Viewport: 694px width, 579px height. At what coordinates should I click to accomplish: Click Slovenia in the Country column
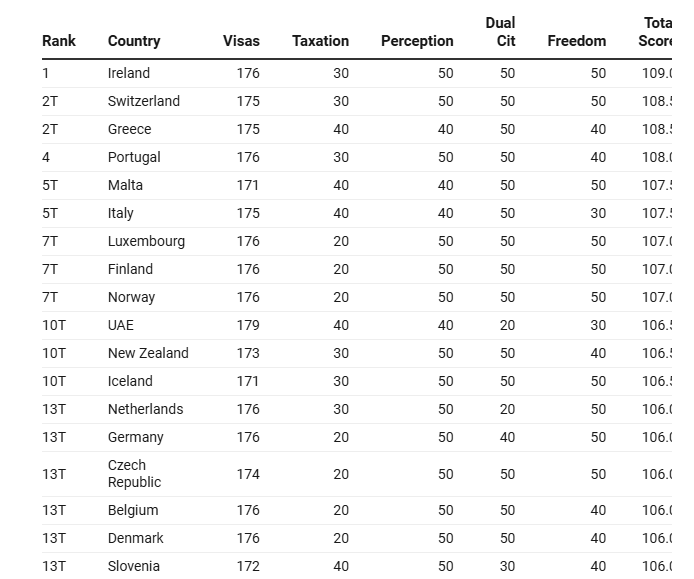pos(134,566)
